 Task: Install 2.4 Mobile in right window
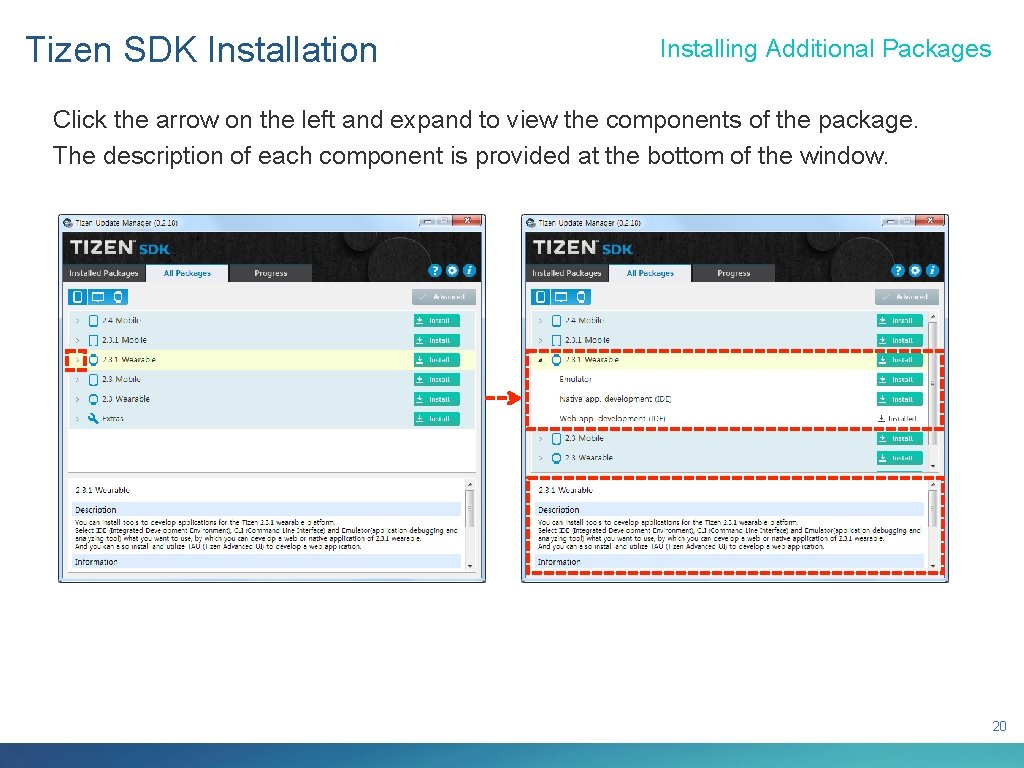click(x=899, y=321)
